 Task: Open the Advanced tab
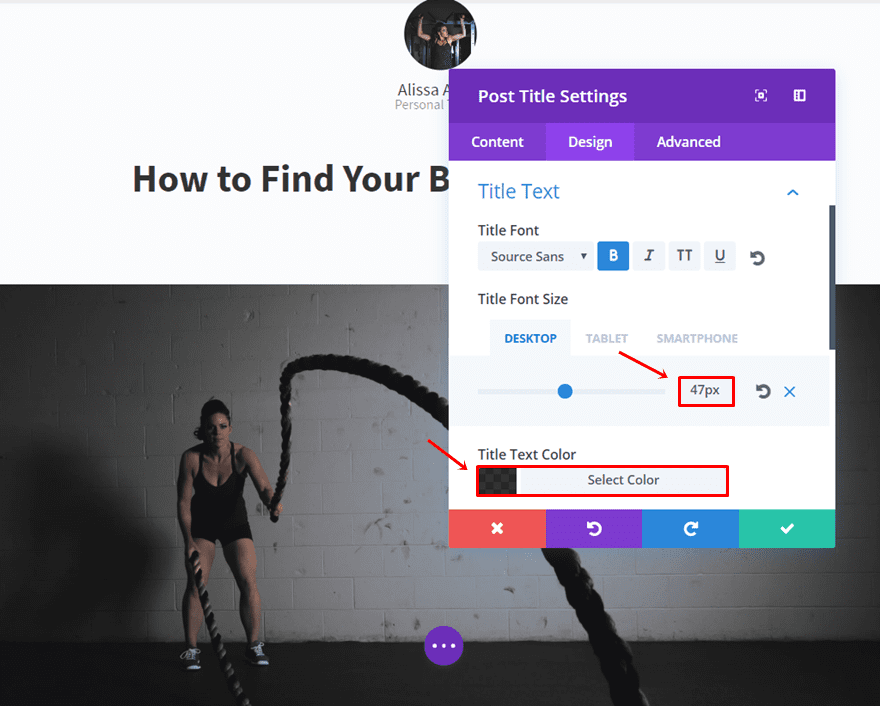689,142
